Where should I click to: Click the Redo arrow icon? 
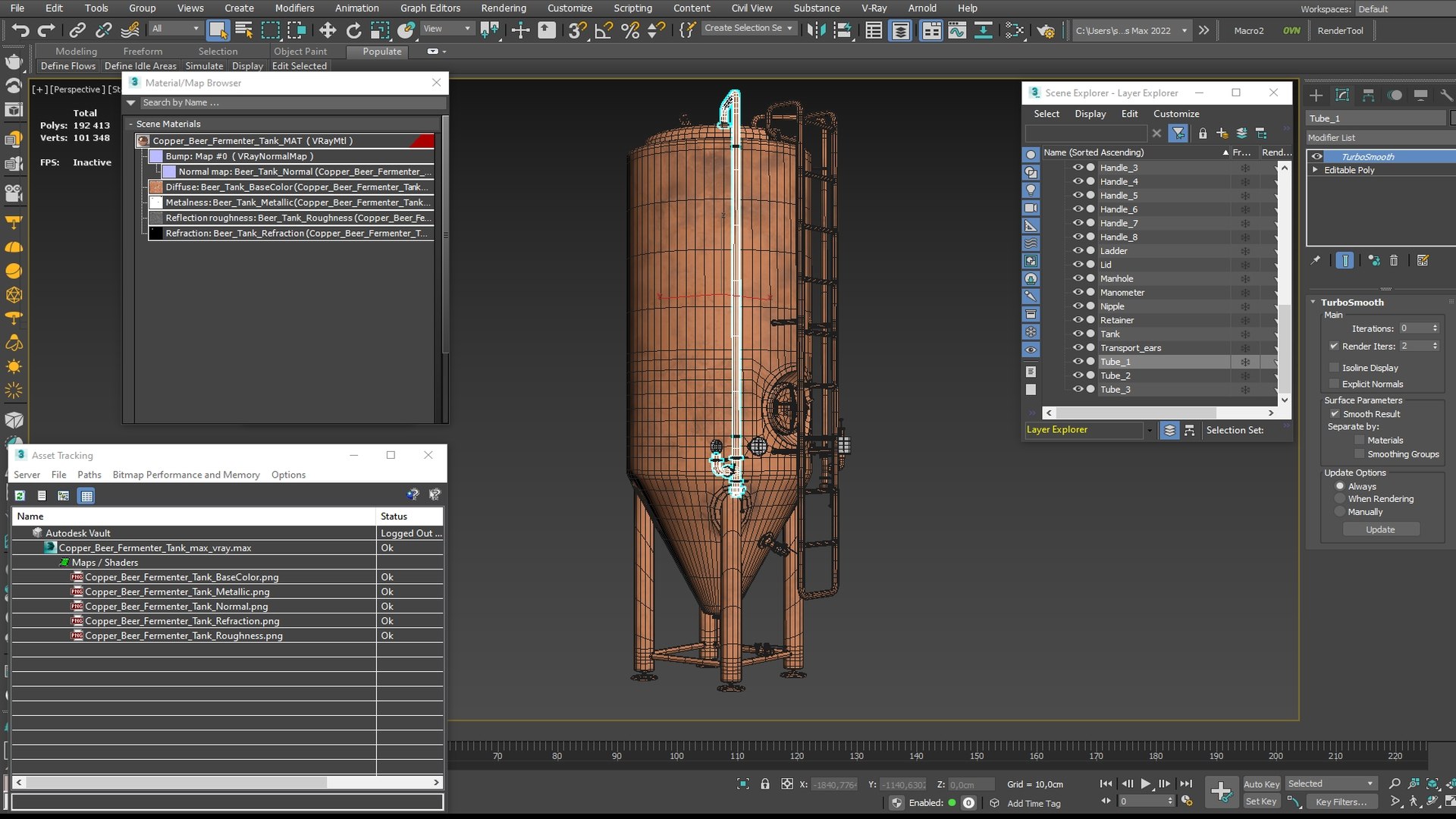tap(46, 30)
